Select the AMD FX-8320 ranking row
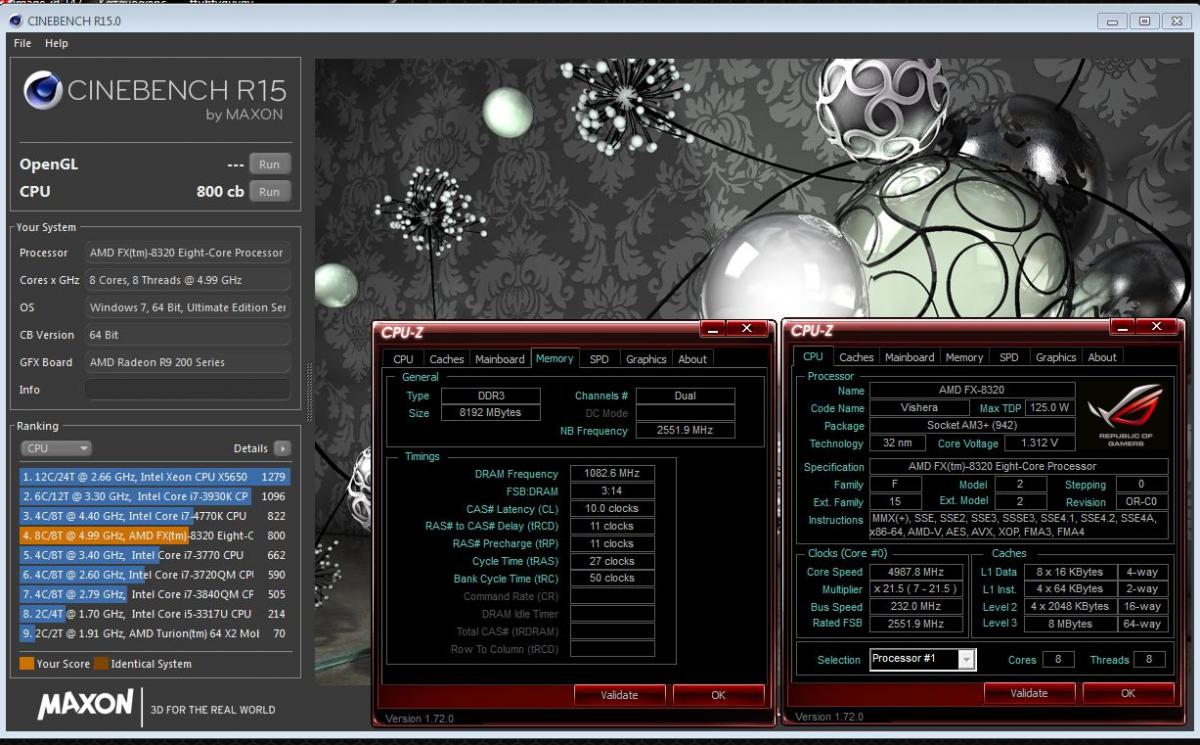1200x745 pixels. [154, 535]
